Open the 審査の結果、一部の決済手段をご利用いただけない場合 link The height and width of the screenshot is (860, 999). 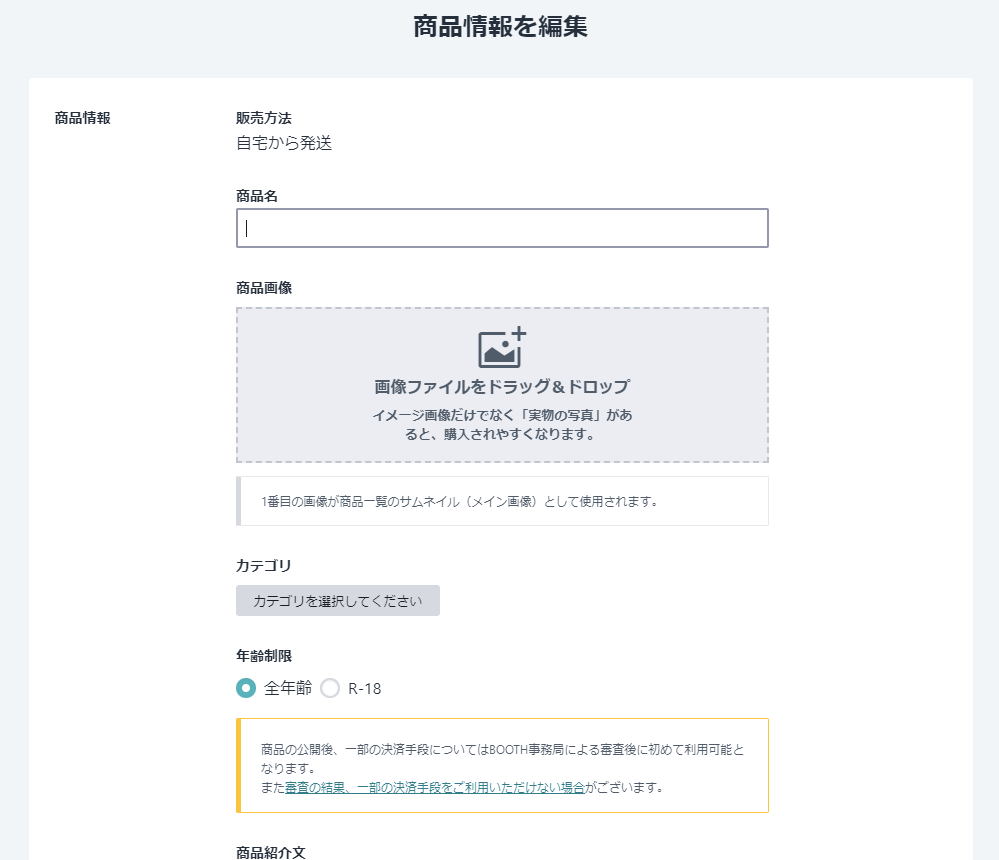[435, 787]
